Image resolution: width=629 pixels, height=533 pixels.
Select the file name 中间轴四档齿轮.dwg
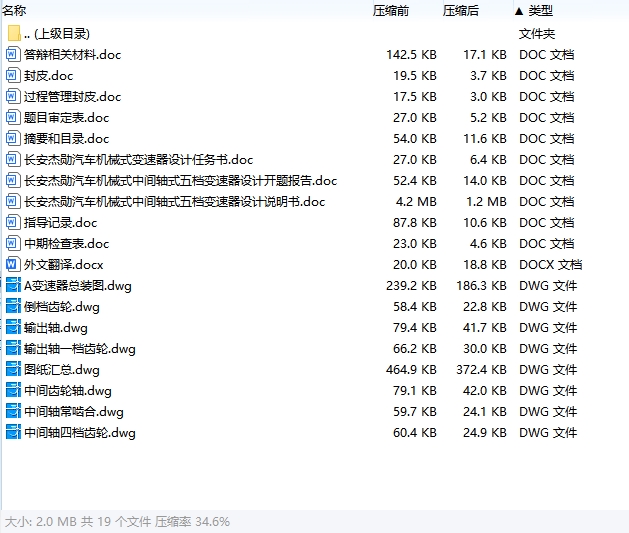[79, 433]
